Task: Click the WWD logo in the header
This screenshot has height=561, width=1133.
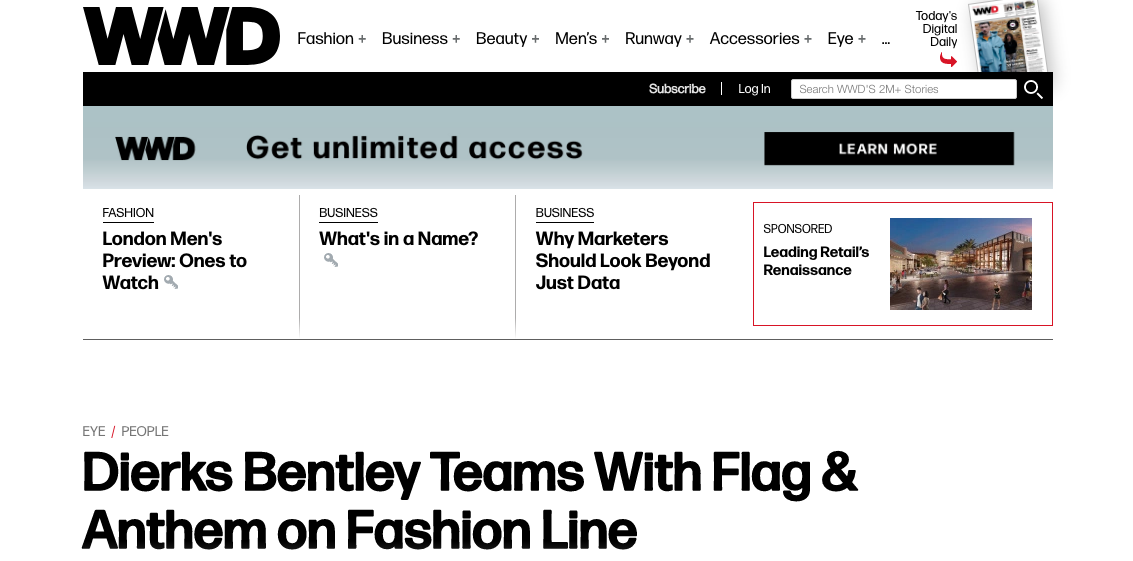Action: 181,36
